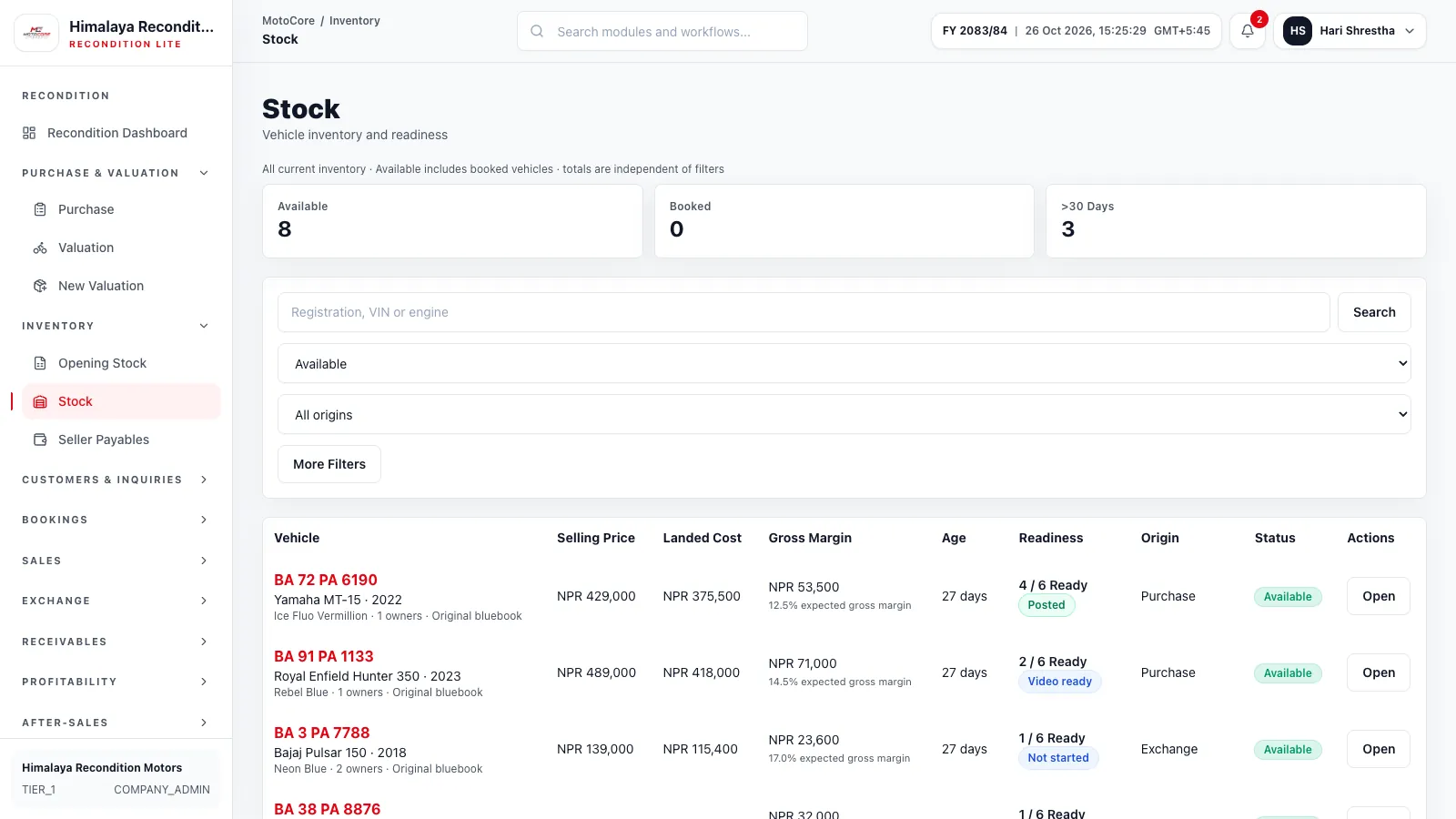
Task: Click the HS user avatar
Action: coord(1298,31)
